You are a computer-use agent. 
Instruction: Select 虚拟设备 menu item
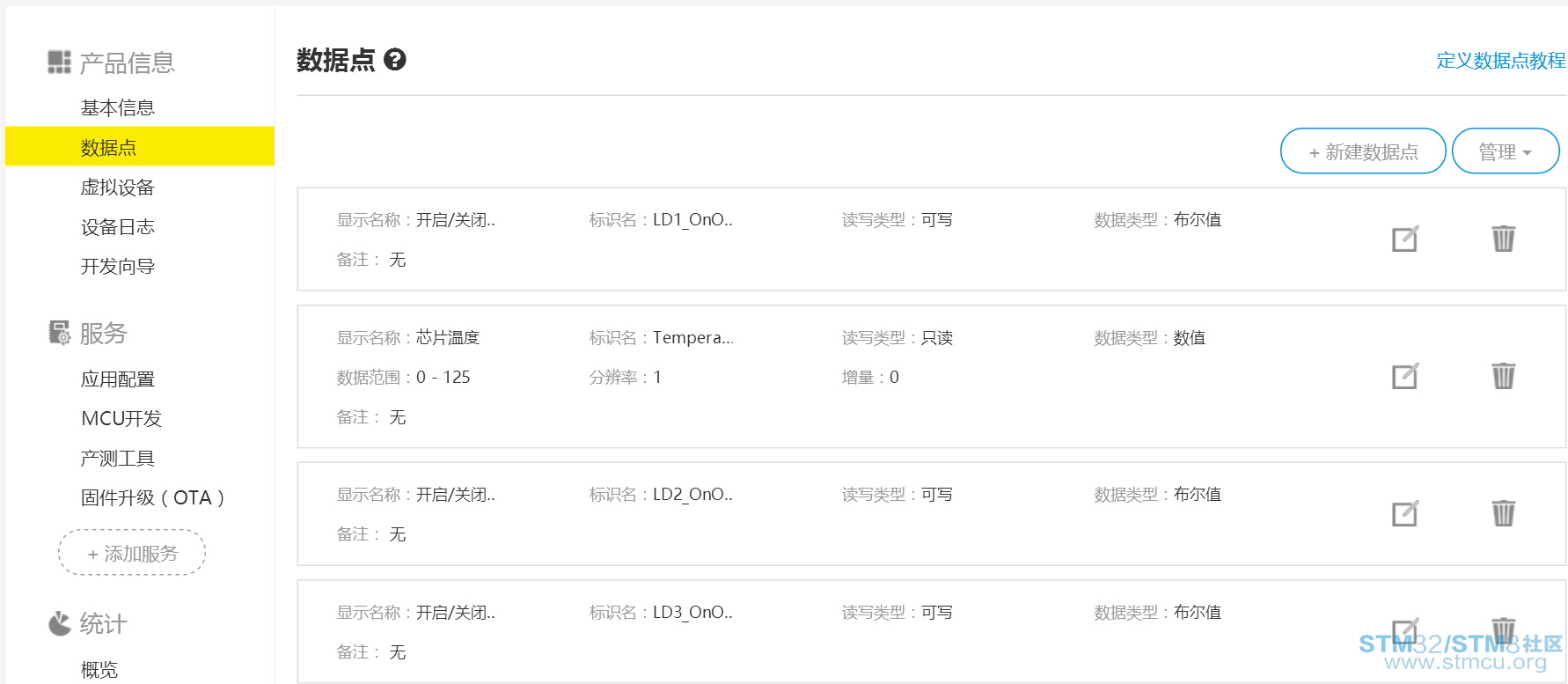pyautogui.click(x=118, y=188)
